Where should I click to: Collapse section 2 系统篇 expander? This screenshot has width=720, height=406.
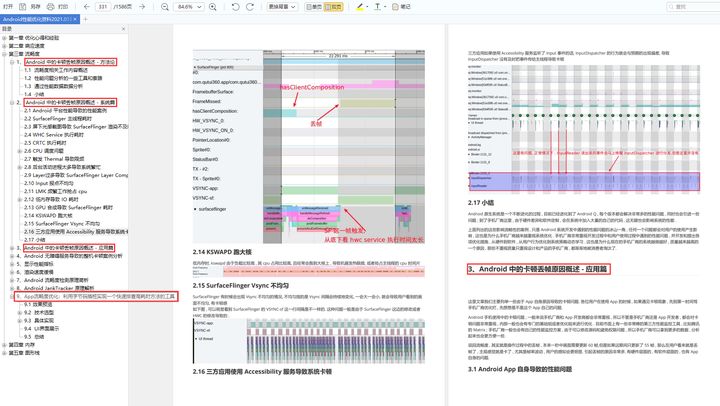tap(12, 102)
